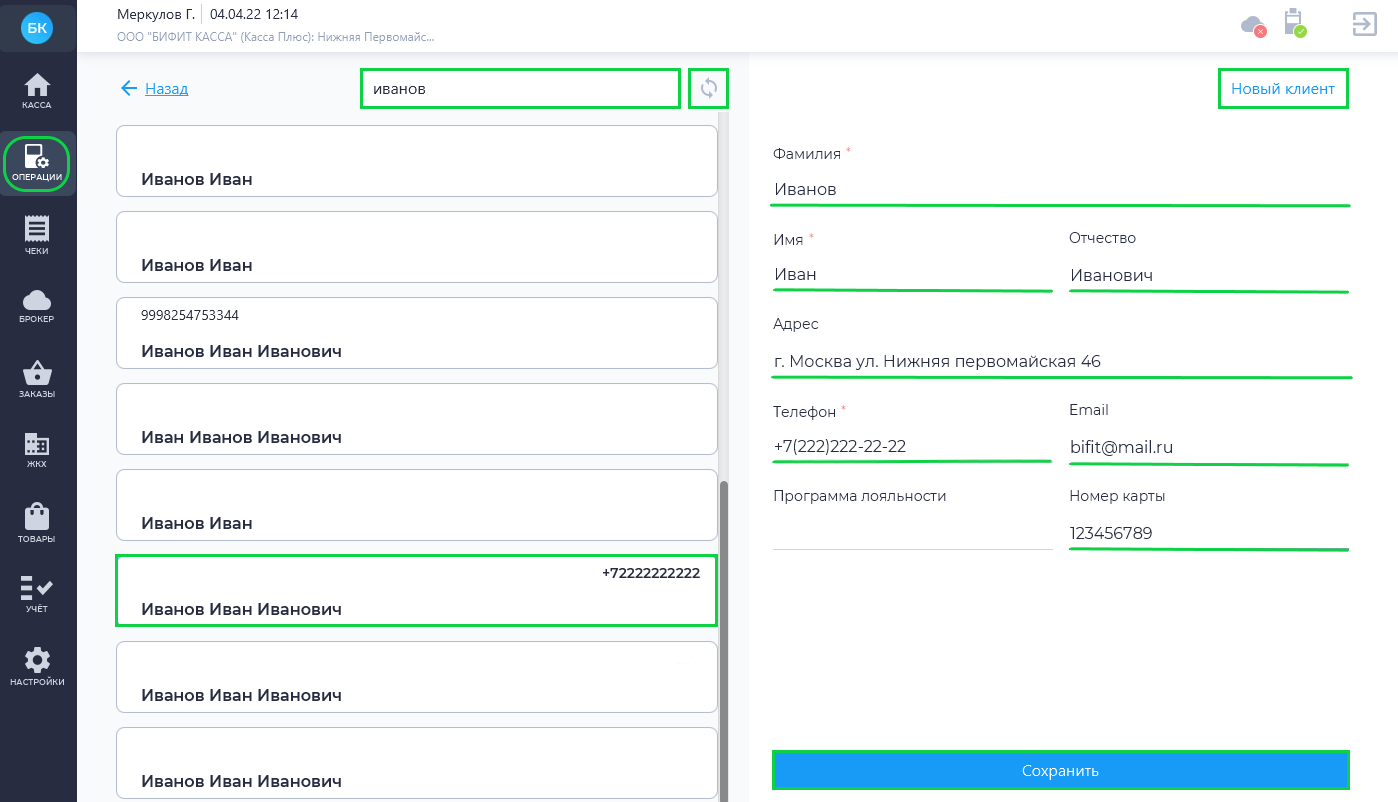Open the Брокер cloud section
The image size is (1398, 802).
click(x=37, y=307)
